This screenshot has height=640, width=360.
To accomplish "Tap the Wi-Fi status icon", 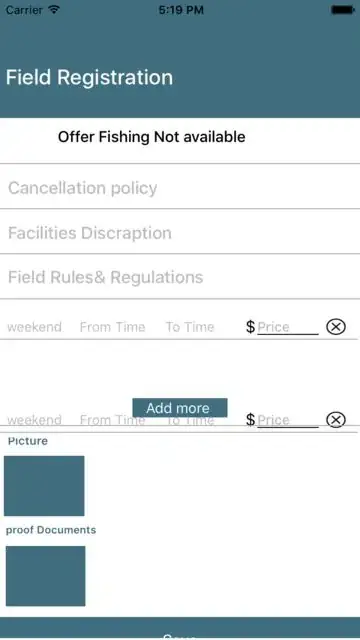I will click(x=54, y=10).
